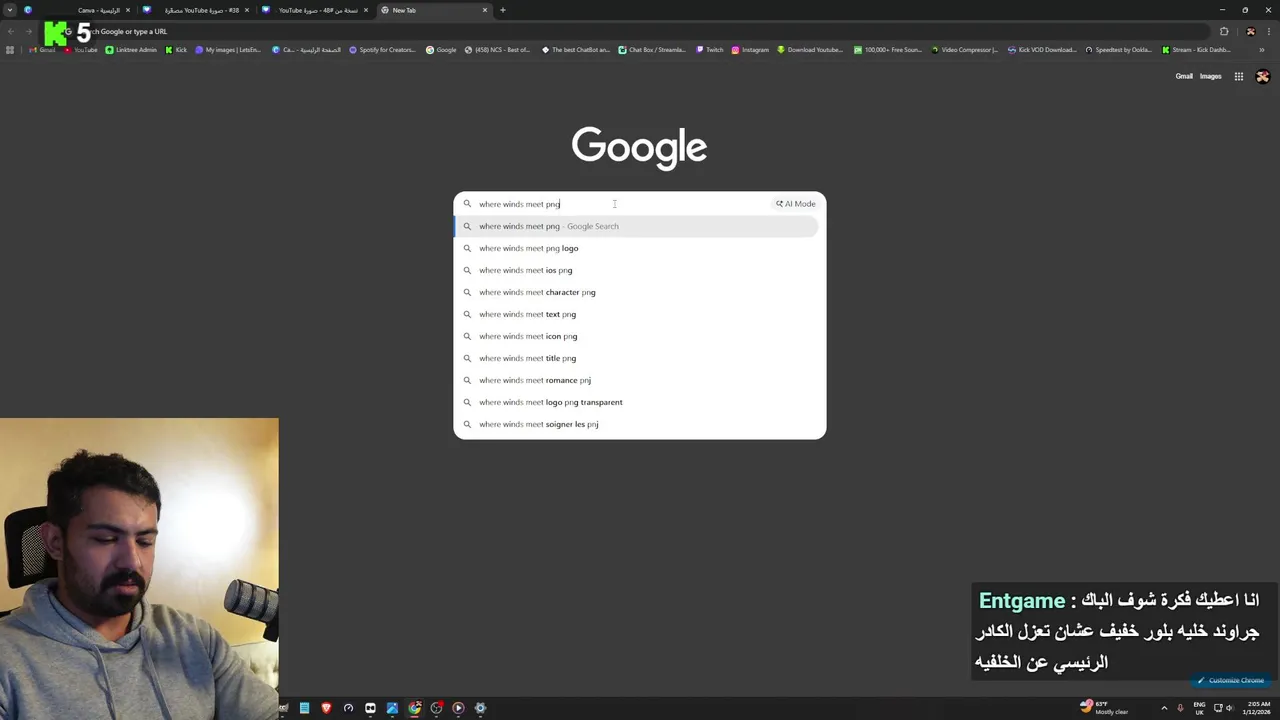Open the Chat Box / Streamlabs bookmark
The height and width of the screenshot is (720, 1280).
click(653, 50)
